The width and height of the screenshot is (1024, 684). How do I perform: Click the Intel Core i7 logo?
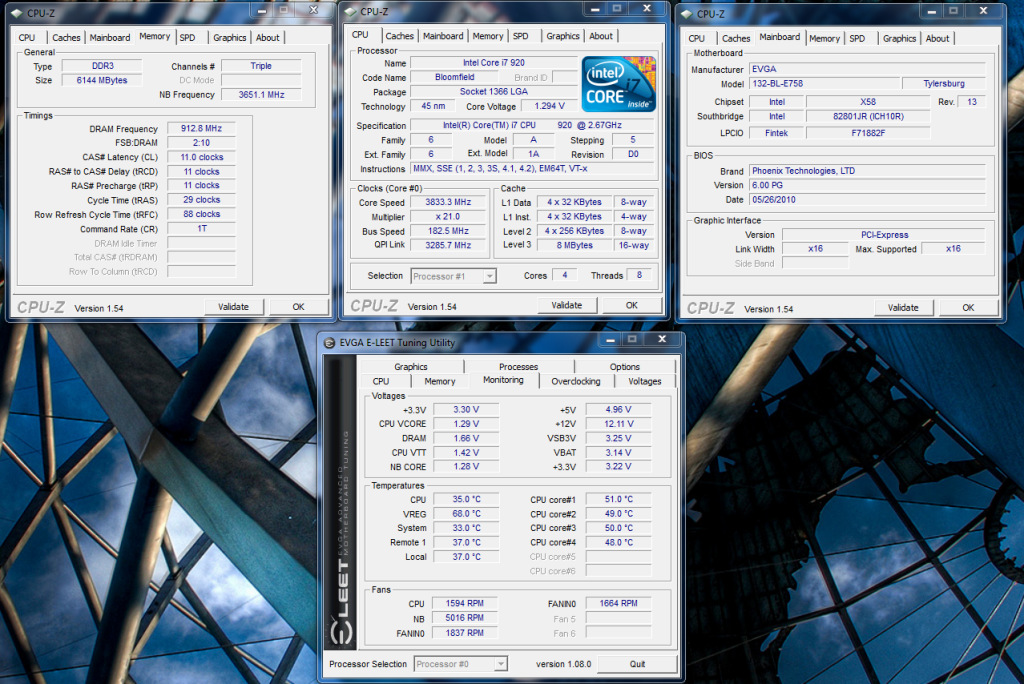click(x=620, y=84)
